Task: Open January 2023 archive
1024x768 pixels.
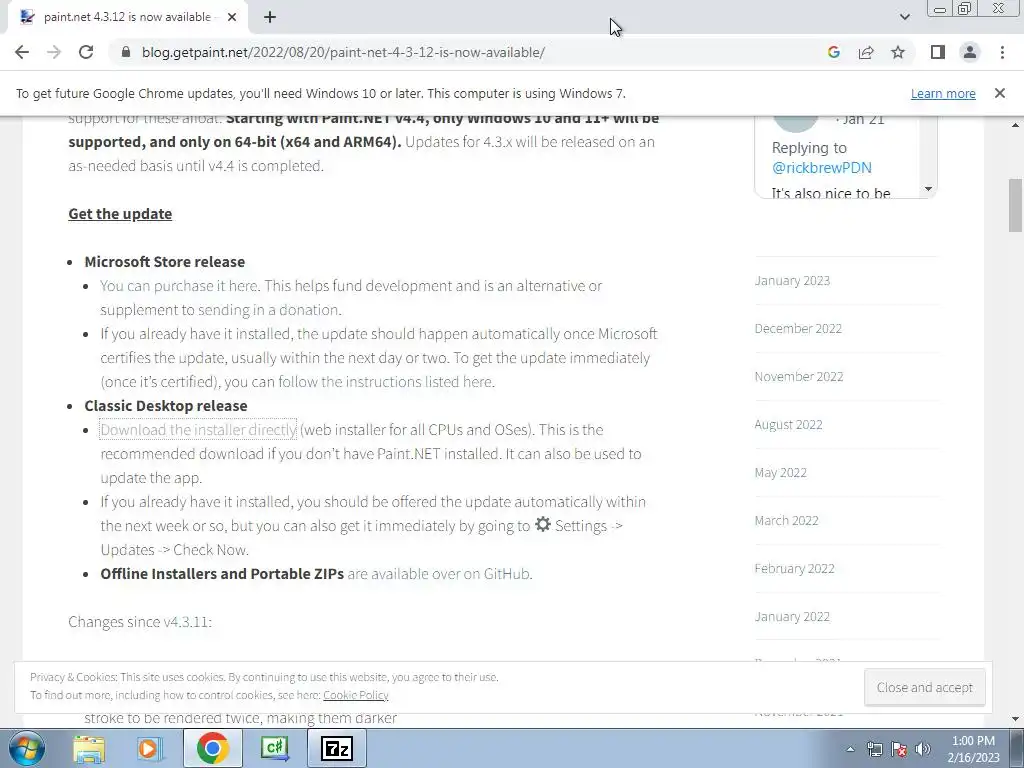Action: (792, 280)
